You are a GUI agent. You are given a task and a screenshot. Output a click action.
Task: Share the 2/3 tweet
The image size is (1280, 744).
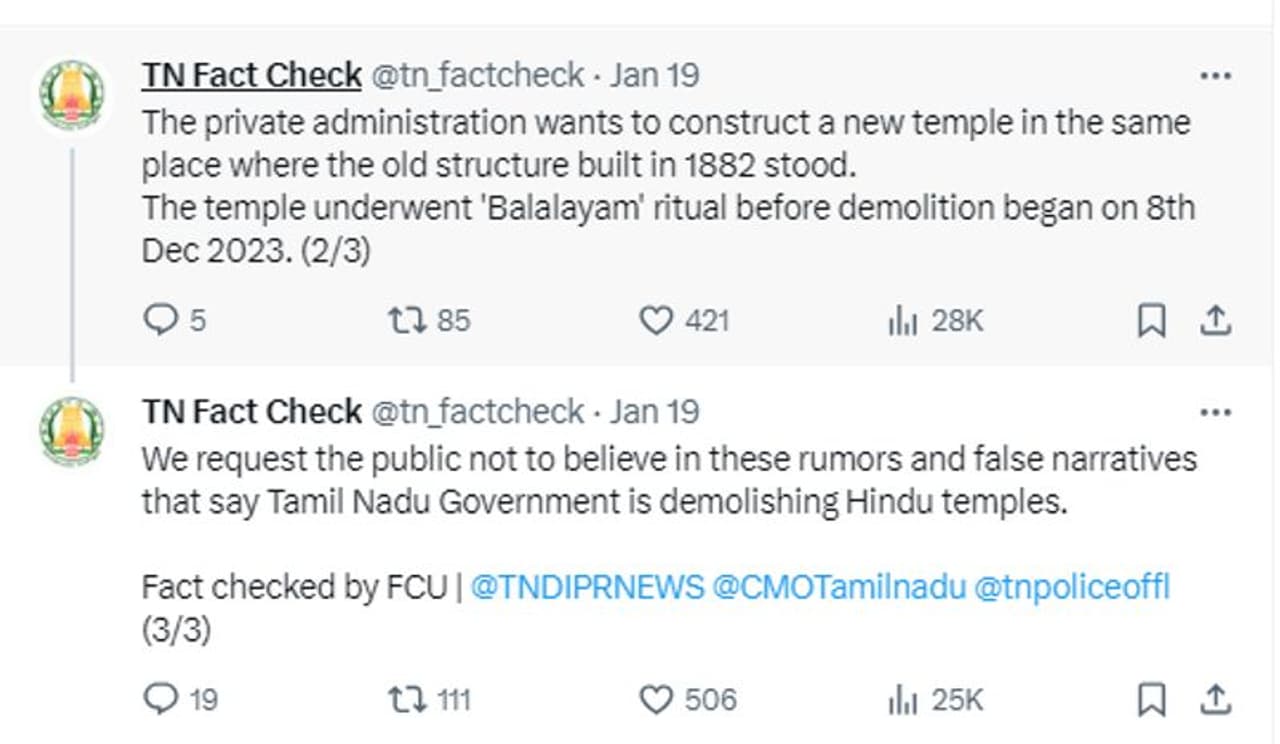(x=1214, y=320)
